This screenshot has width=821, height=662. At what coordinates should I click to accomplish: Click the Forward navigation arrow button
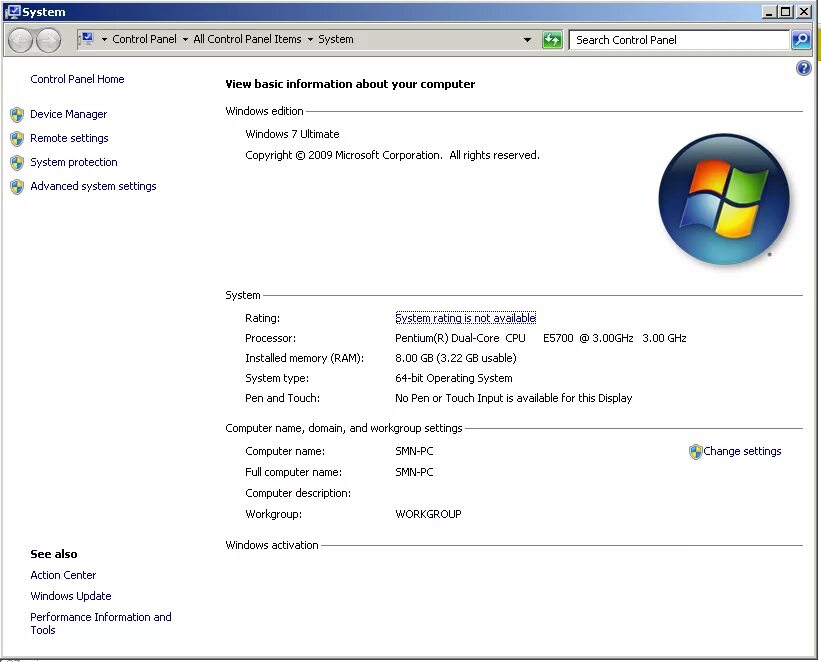pos(48,40)
